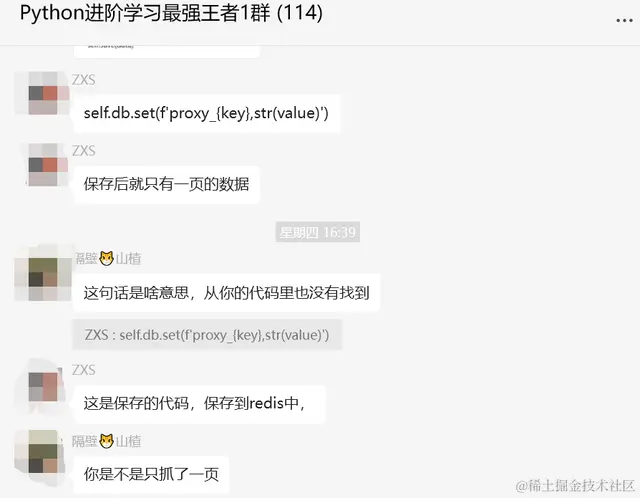Open the quoted ZXS : self.db.set reply
This screenshot has height=498, width=640.
click(x=207, y=335)
